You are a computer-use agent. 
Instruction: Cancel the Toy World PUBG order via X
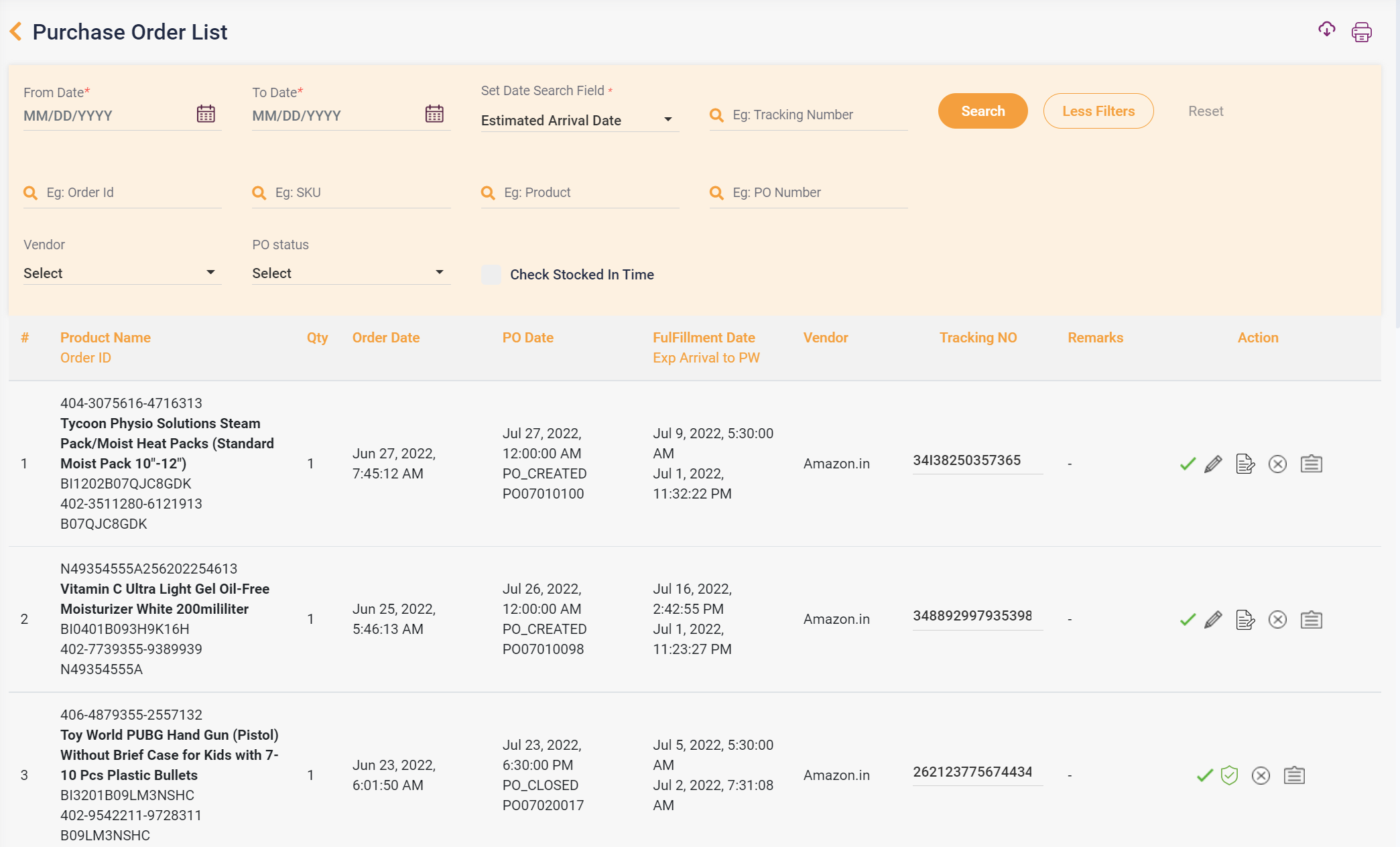coord(1261,775)
